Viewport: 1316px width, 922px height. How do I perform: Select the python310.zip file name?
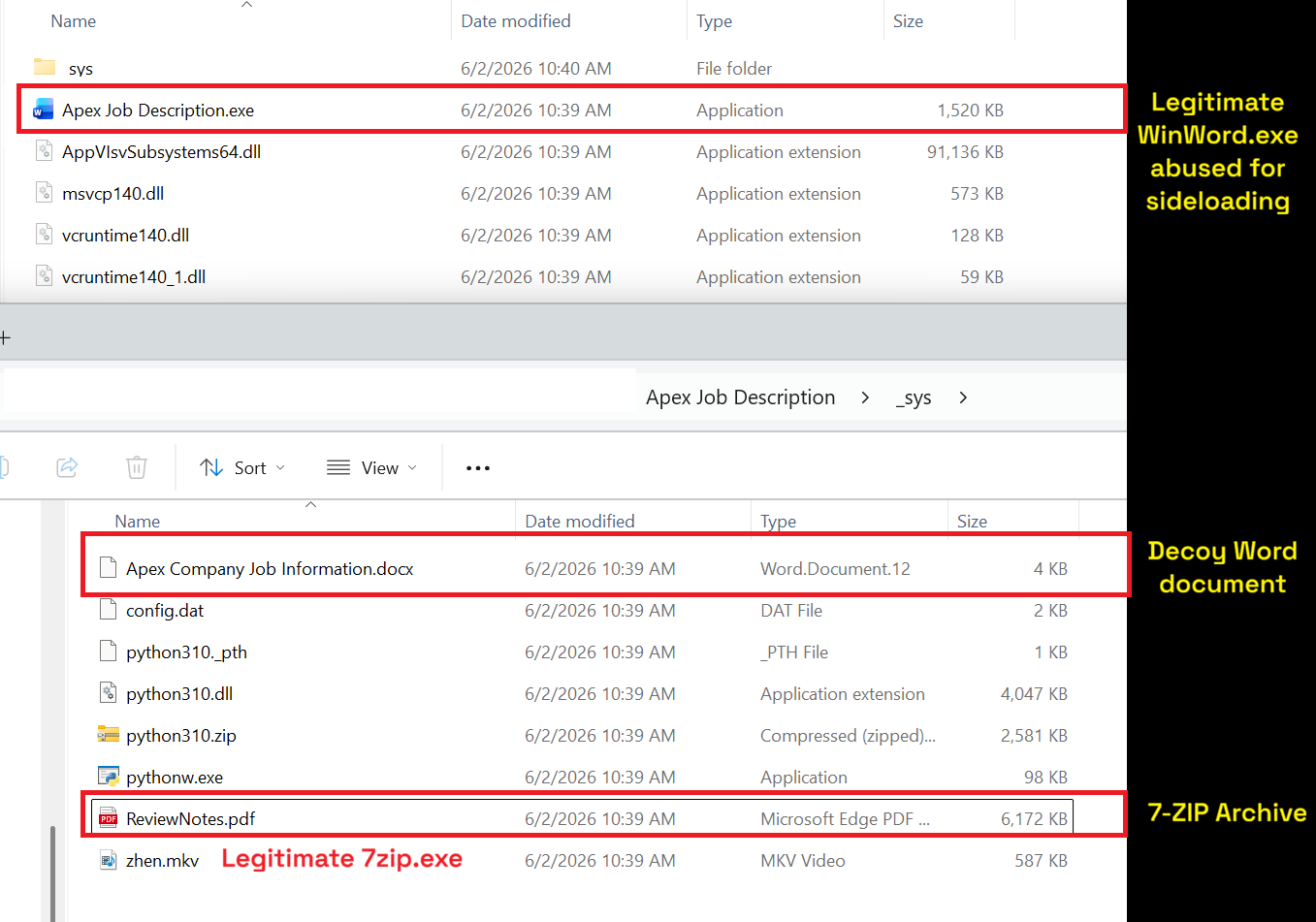181,735
